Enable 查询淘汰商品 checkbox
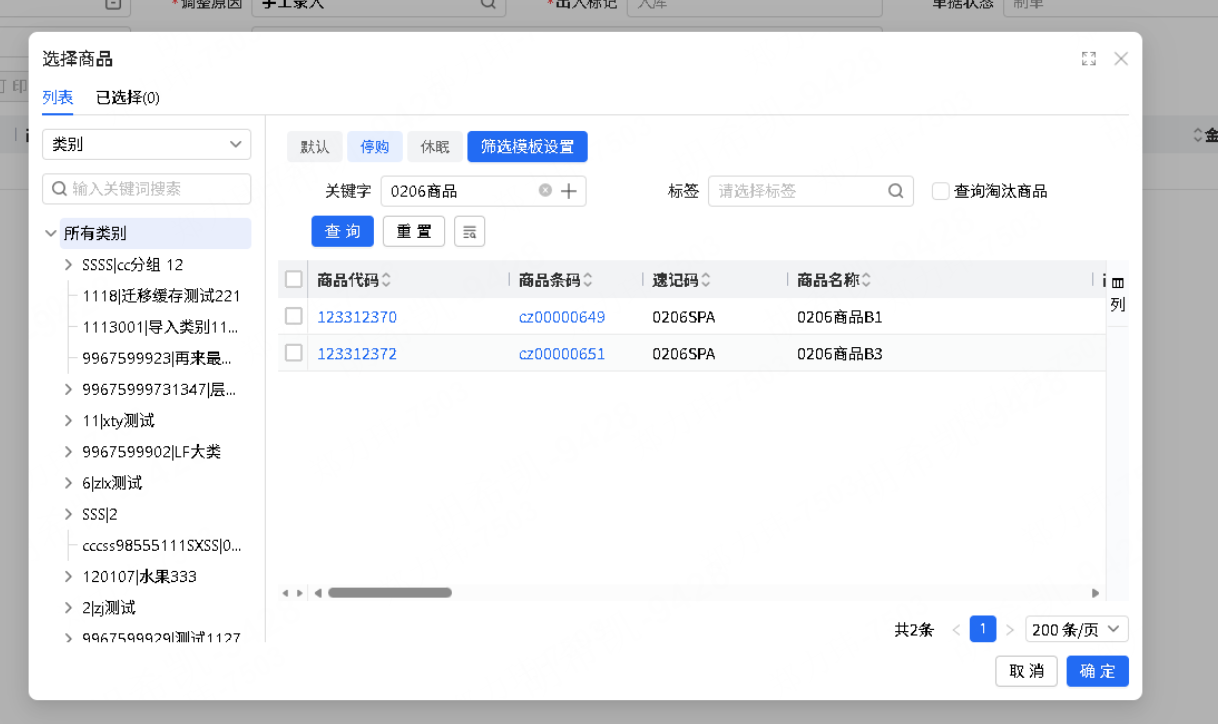Screen dimensions: 1218x724 [x=940, y=191]
